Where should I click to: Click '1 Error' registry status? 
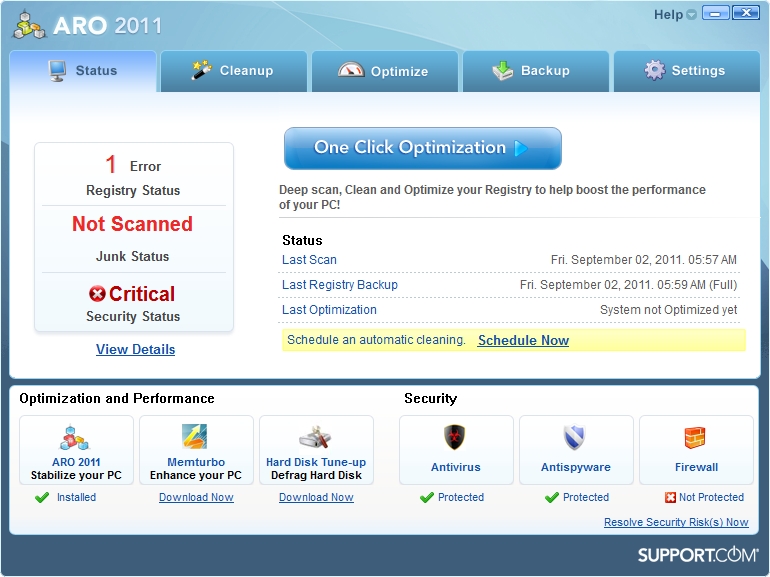pos(133,165)
